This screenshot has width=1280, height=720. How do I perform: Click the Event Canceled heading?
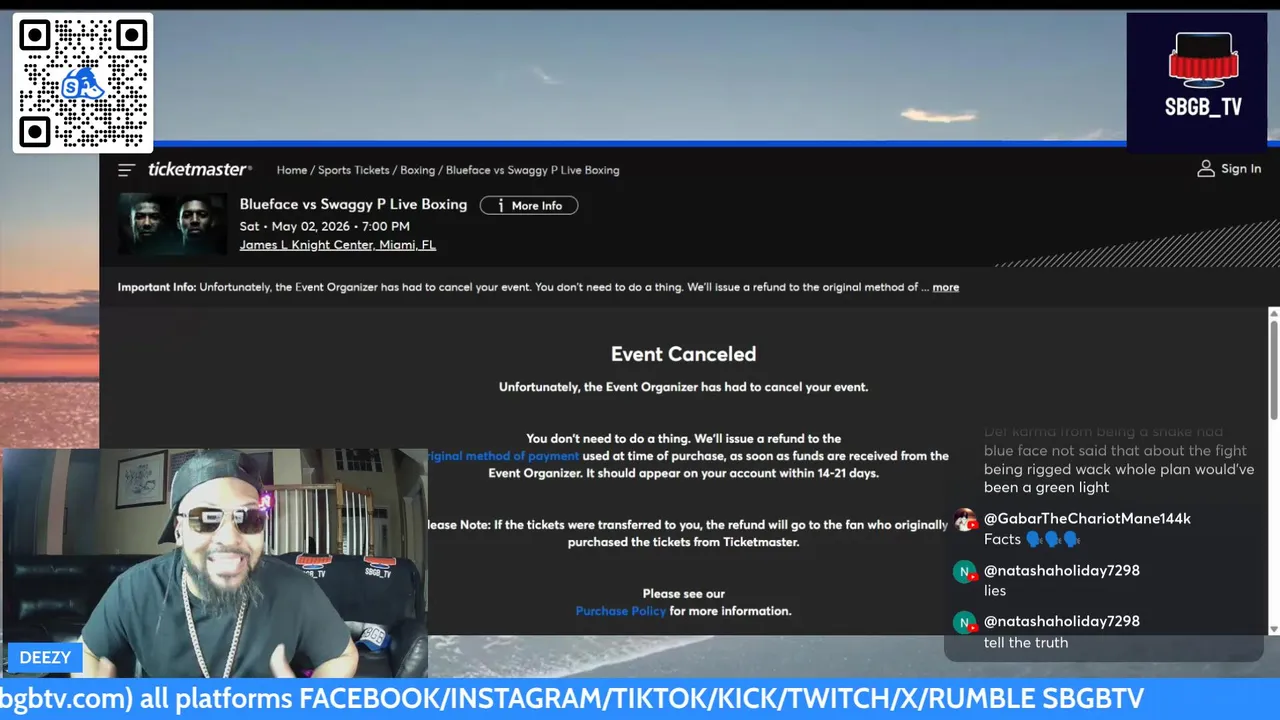click(683, 354)
